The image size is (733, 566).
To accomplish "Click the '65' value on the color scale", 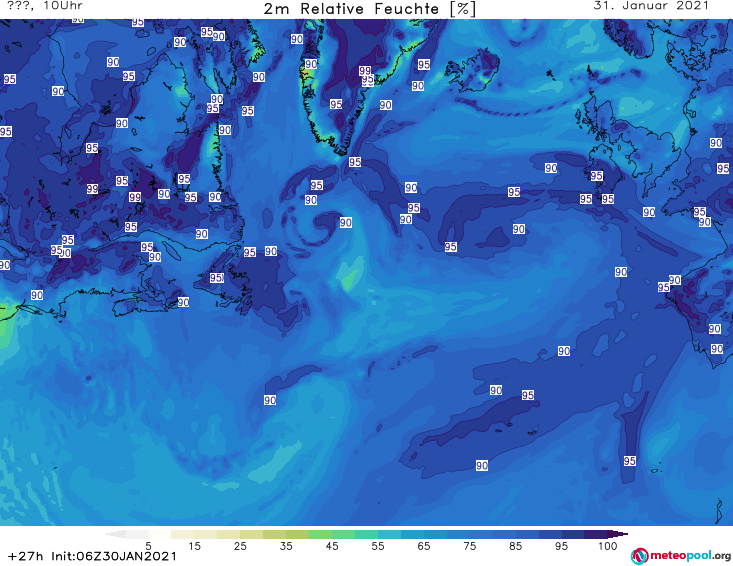I will (x=424, y=546).
